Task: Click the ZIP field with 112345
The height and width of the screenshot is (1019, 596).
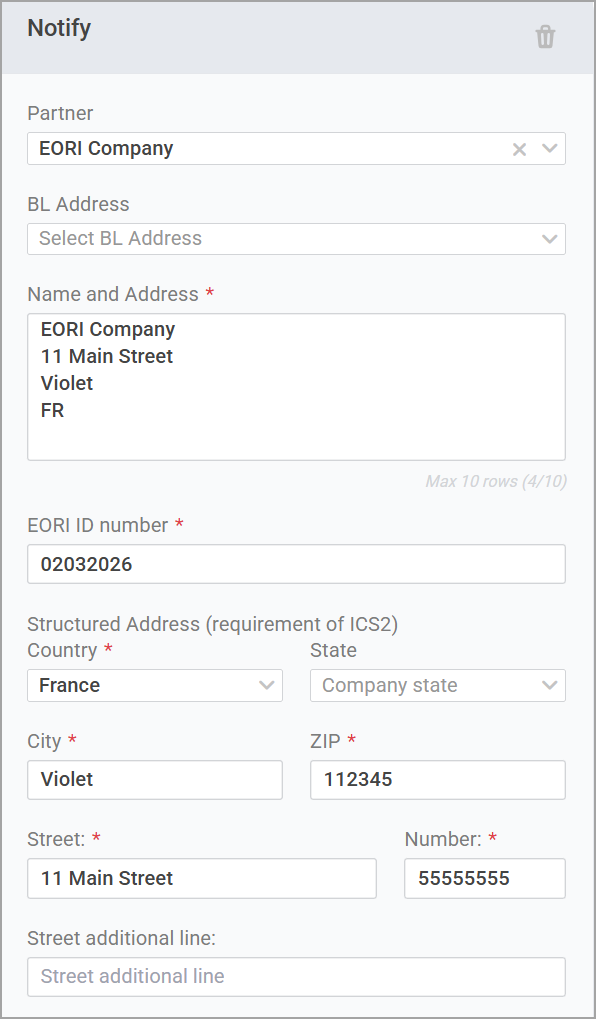Action: click(x=438, y=780)
